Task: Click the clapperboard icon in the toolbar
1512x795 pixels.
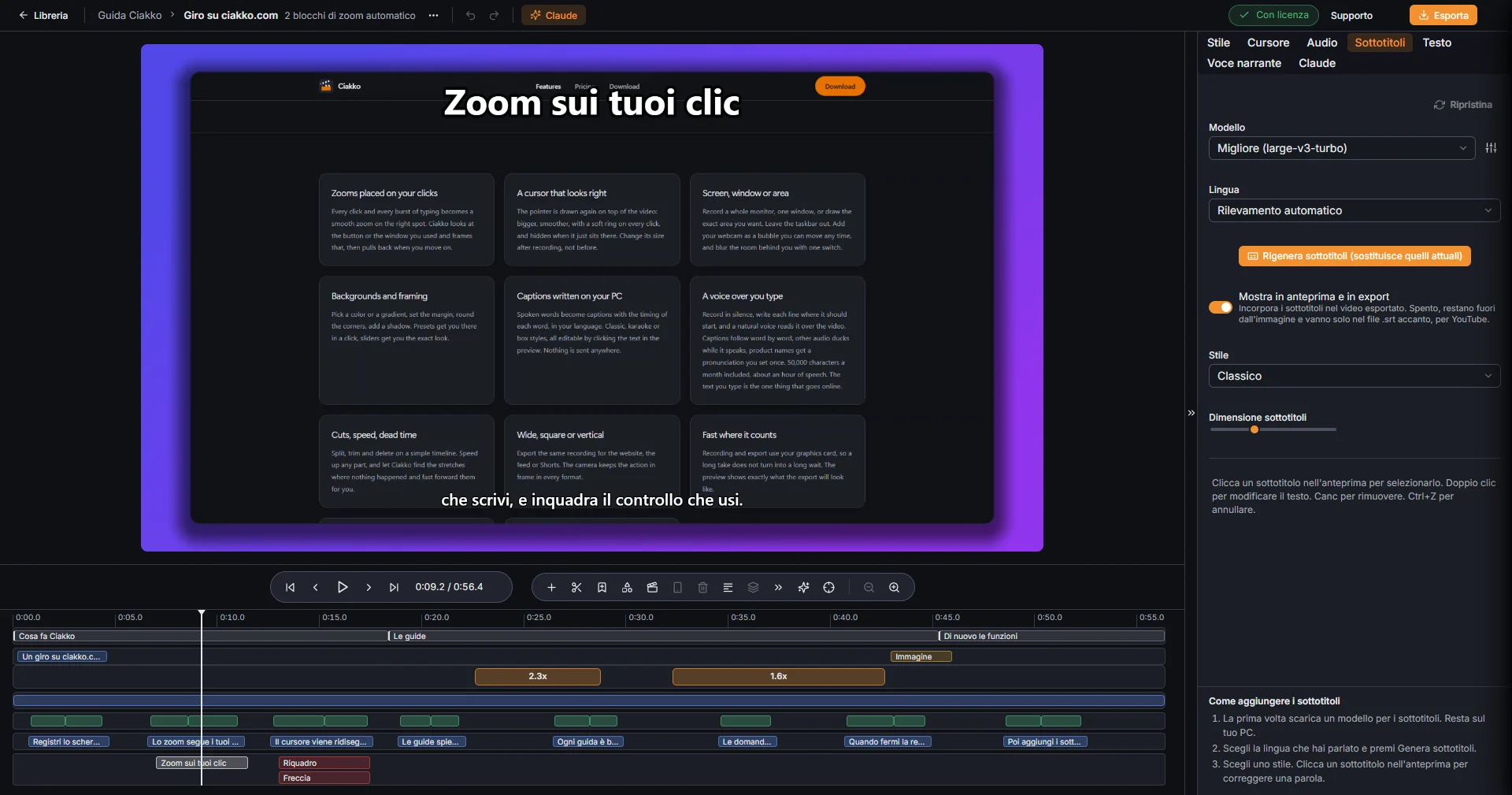Action: point(652,587)
